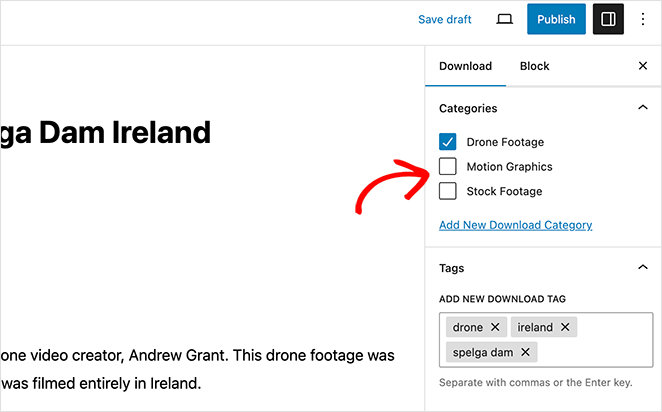Open the three-dot options menu

pos(643,19)
